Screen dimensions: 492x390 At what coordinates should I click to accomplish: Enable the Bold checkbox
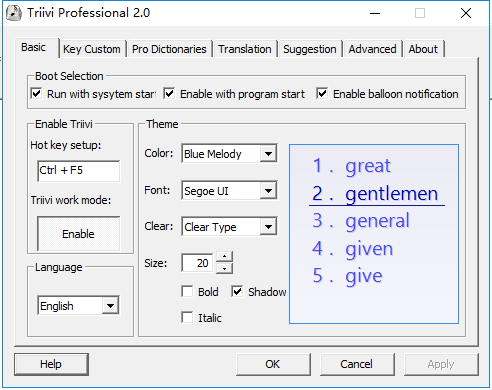187,291
